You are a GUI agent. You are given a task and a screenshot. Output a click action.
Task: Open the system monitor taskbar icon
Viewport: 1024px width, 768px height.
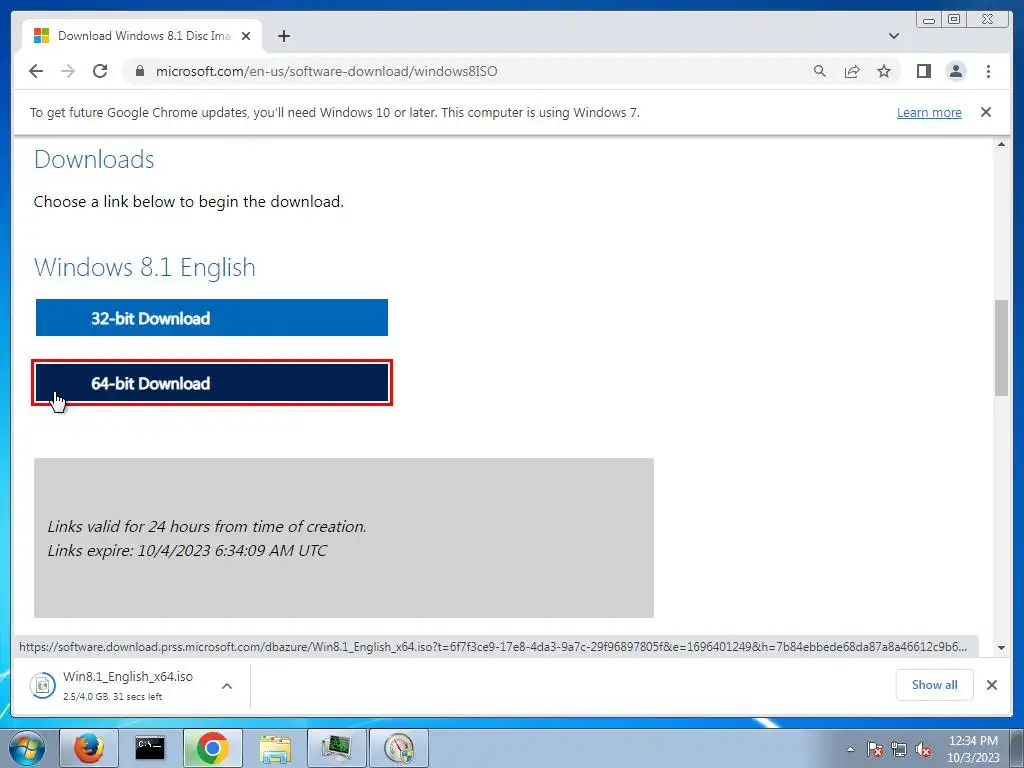[x=336, y=748]
